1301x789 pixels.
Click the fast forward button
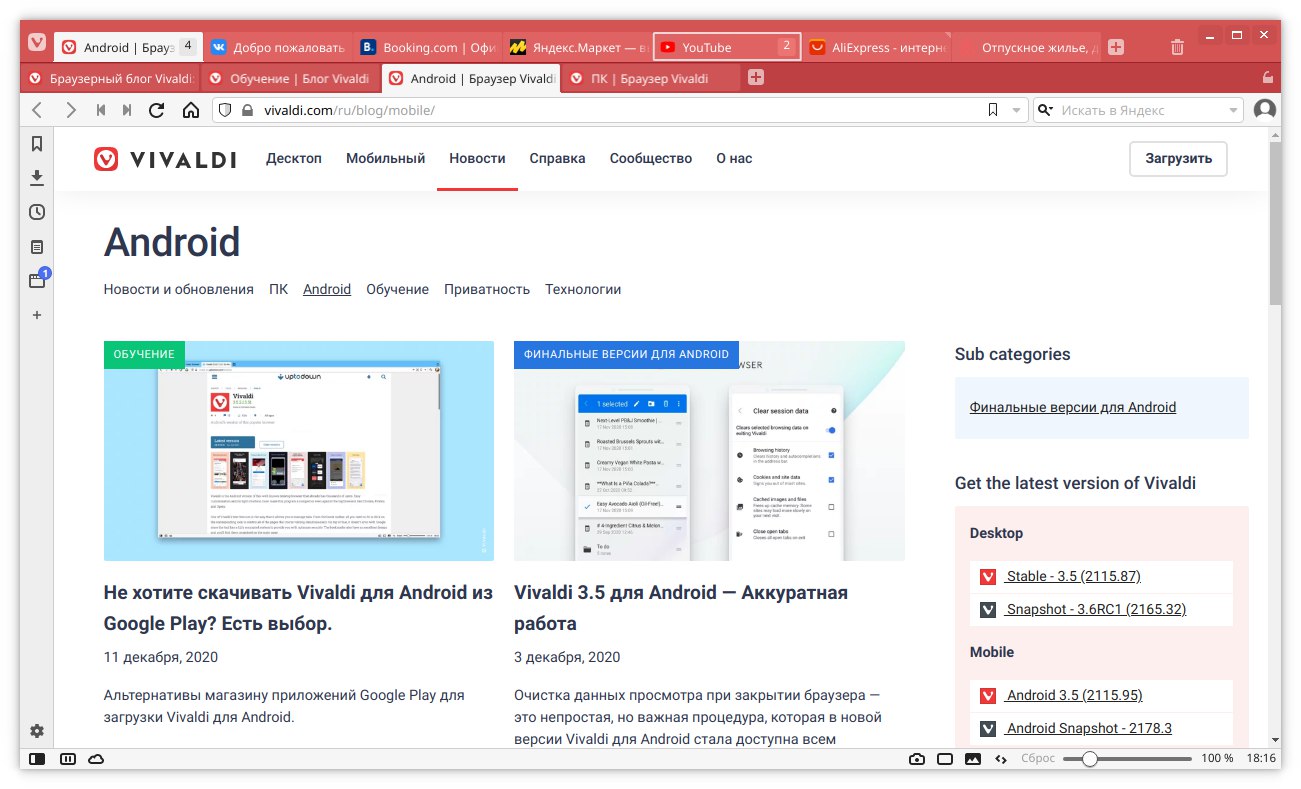[127, 110]
